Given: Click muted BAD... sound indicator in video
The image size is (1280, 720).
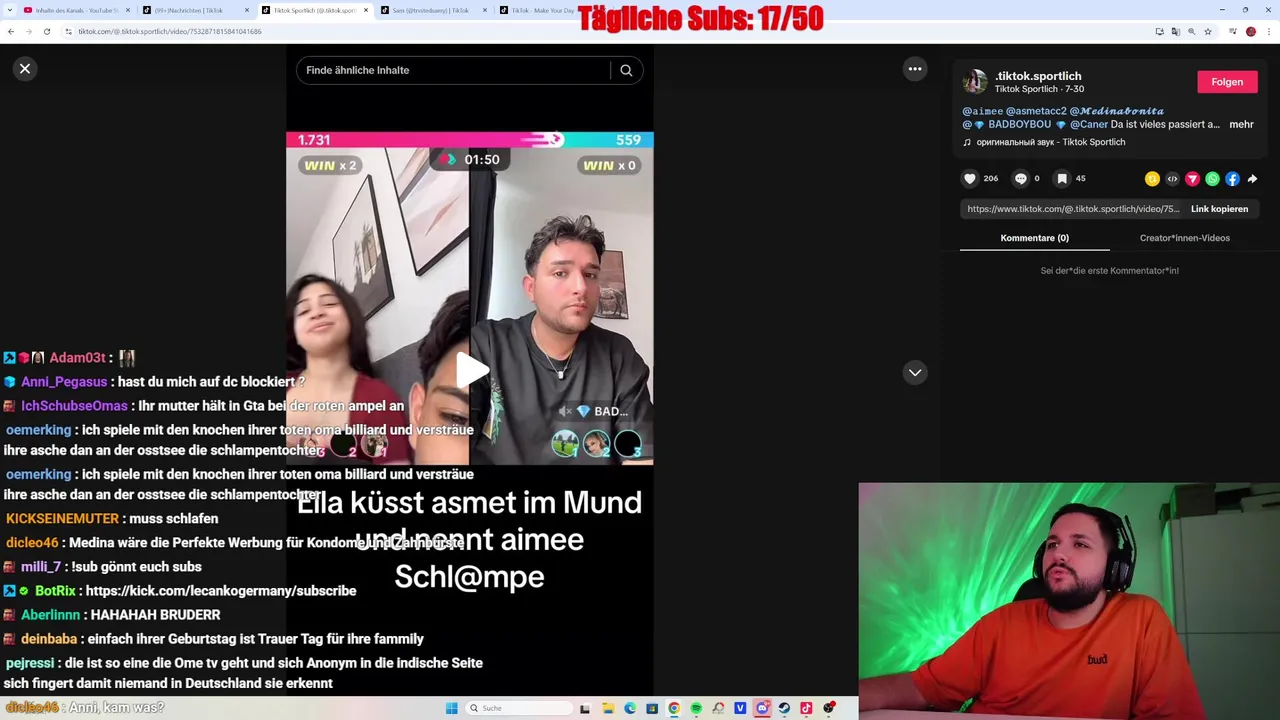Looking at the screenshot, I should [x=594, y=411].
